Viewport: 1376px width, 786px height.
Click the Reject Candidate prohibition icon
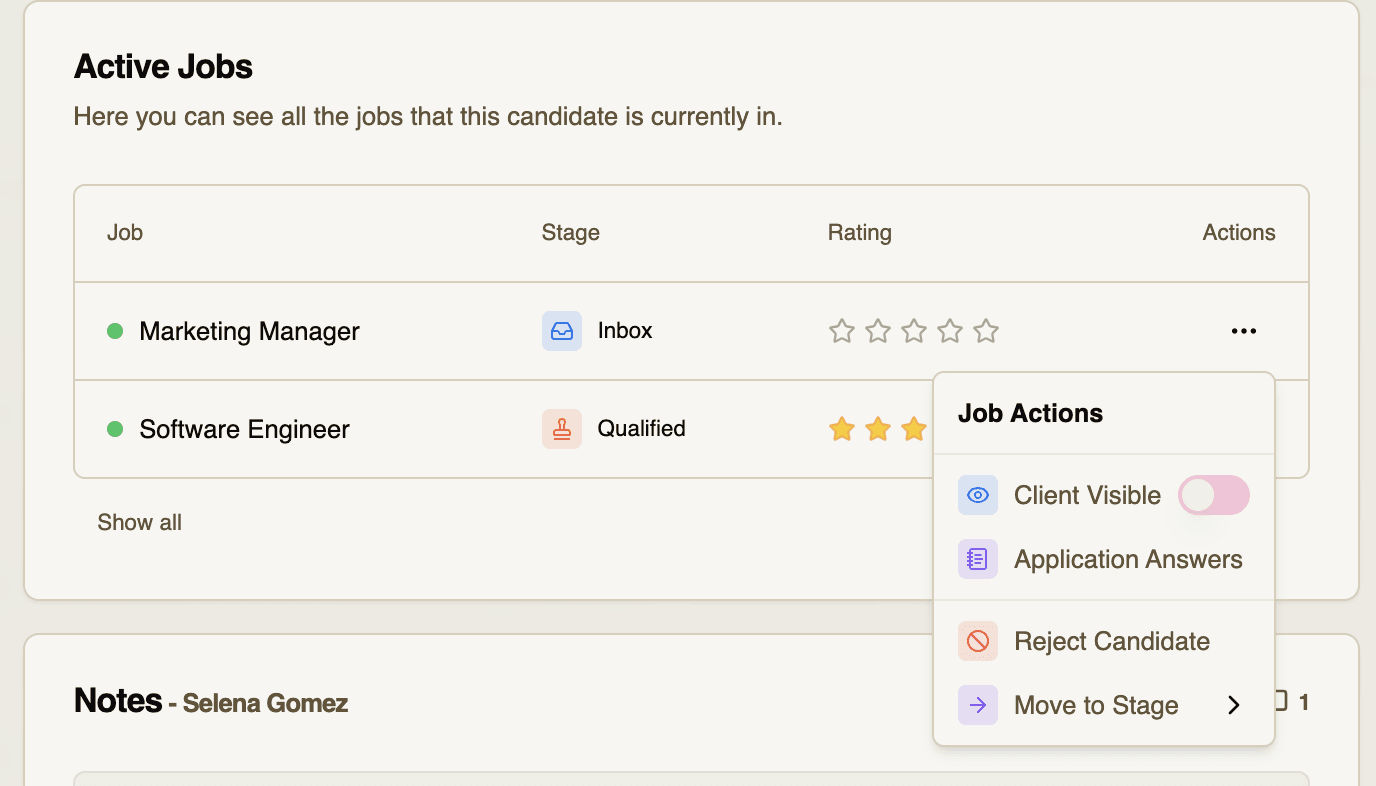coord(978,641)
